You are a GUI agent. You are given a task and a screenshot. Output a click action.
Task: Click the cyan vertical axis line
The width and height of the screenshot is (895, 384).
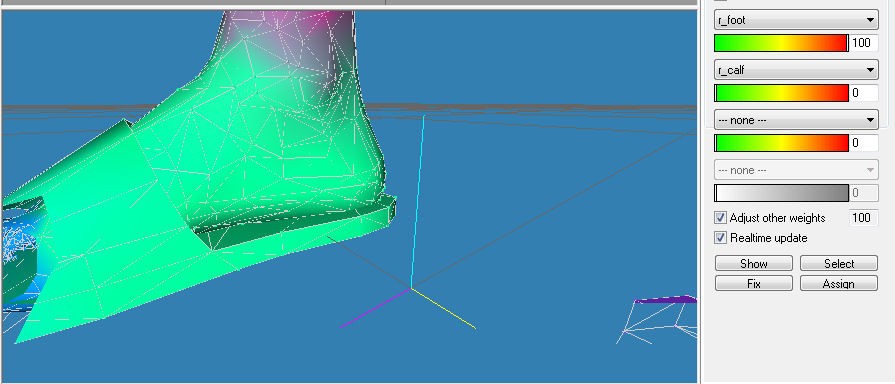click(417, 202)
